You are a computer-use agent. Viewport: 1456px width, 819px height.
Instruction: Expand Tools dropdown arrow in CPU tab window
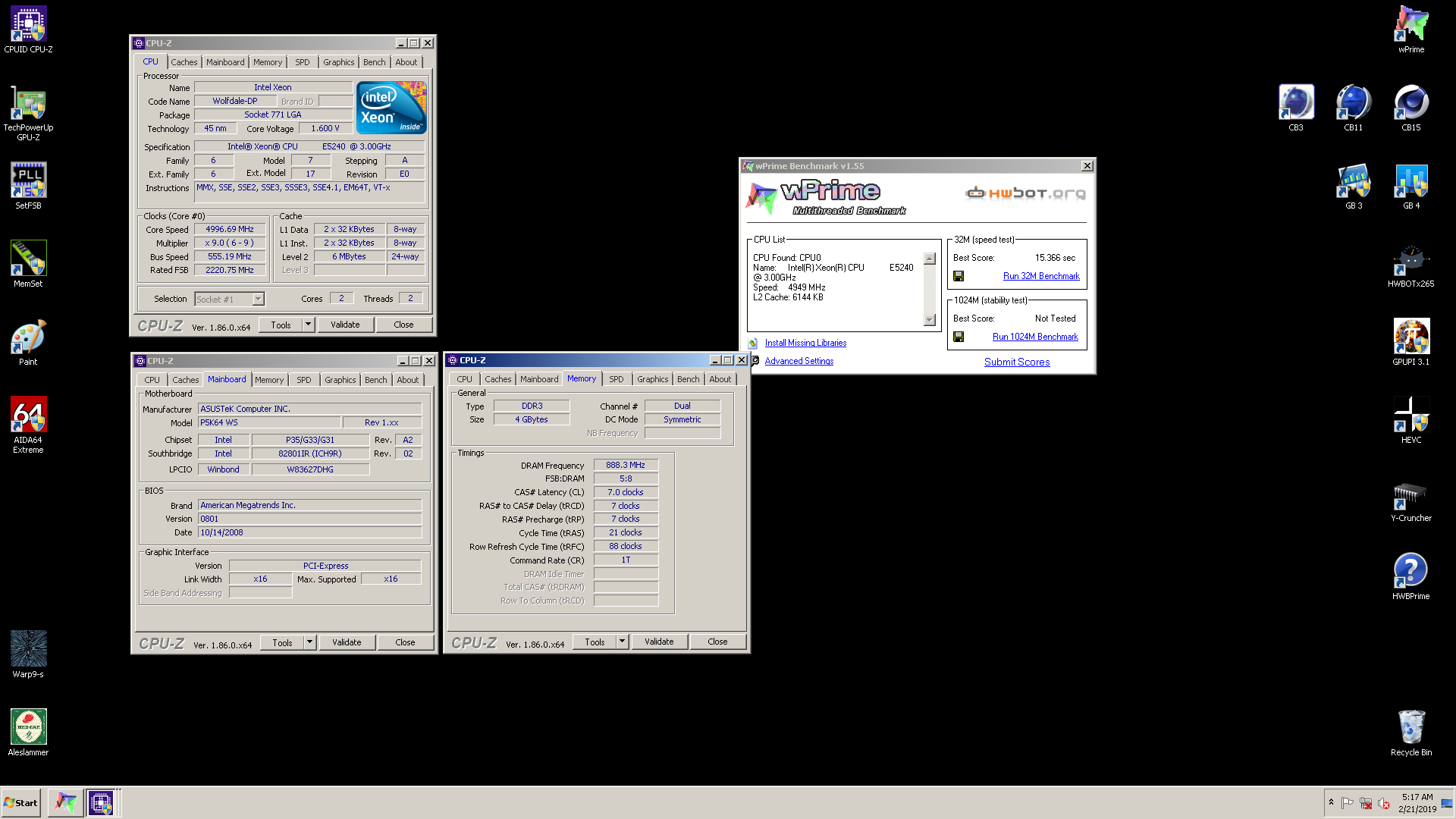click(x=308, y=325)
